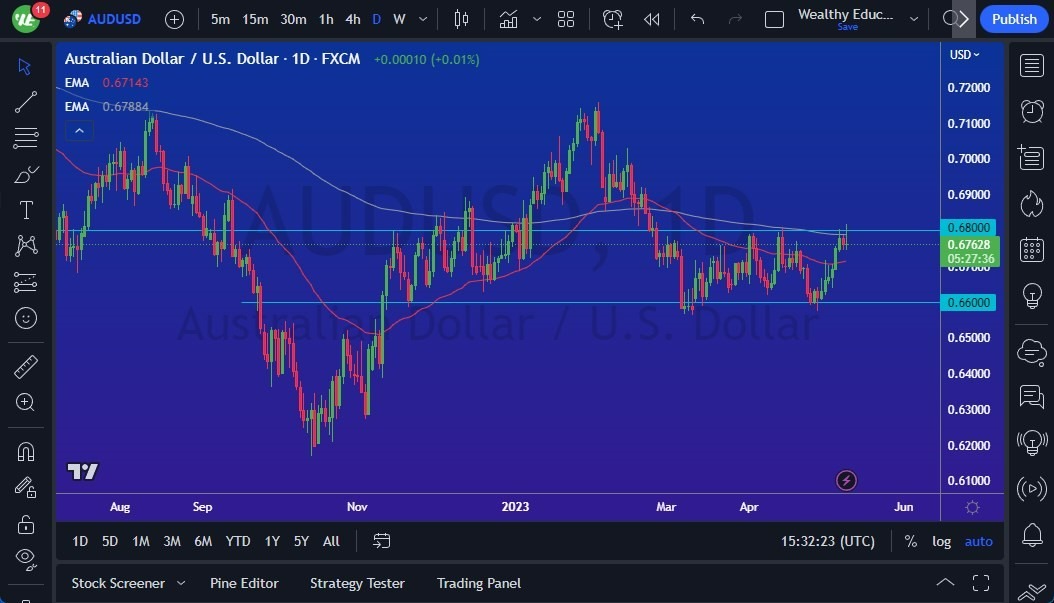
Task: Toggle Lock All Drawings
Action: [x=25, y=524]
